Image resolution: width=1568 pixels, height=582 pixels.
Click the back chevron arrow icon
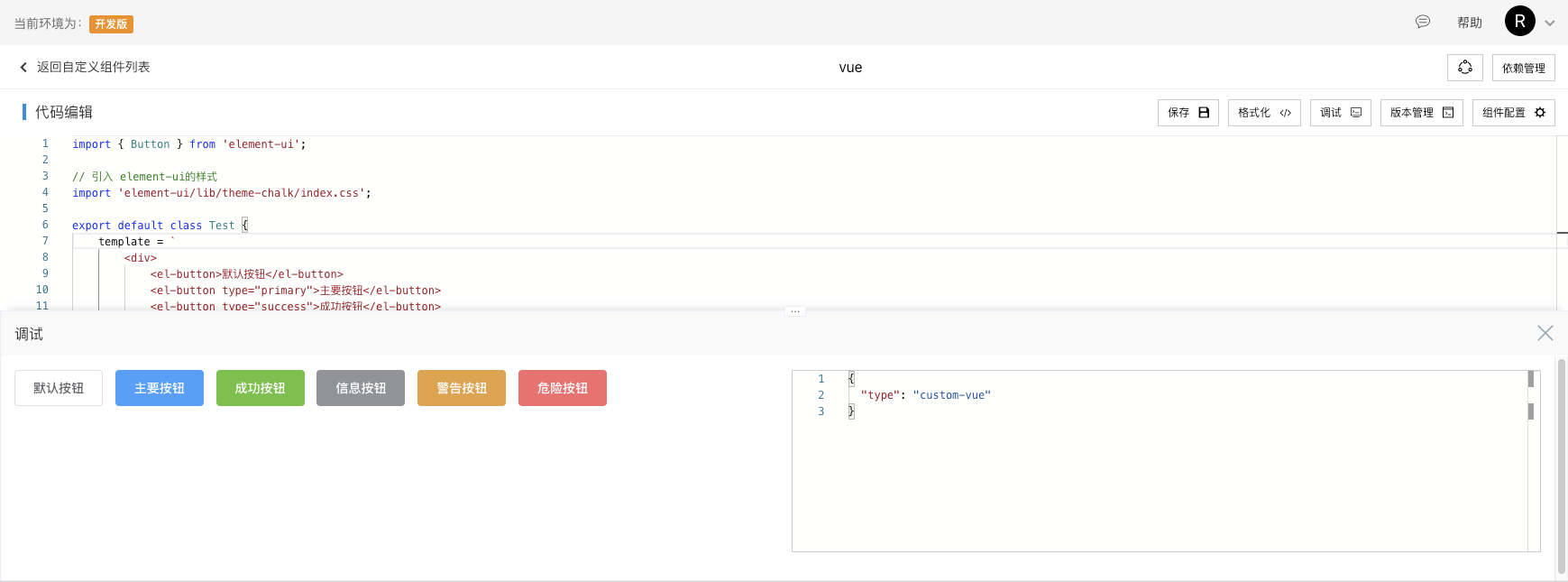pyautogui.click(x=23, y=67)
